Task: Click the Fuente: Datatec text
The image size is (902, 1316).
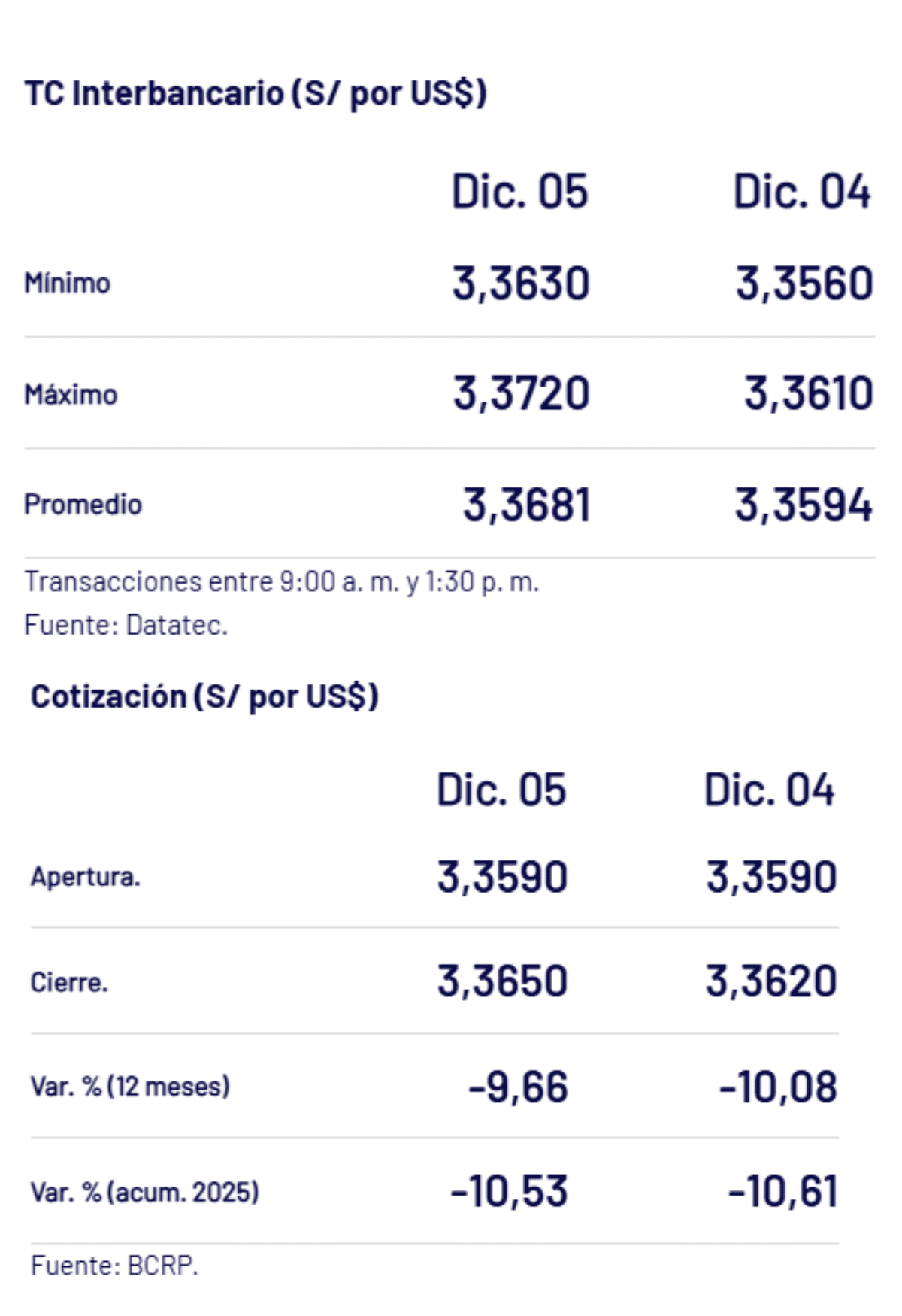Action: [126, 625]
